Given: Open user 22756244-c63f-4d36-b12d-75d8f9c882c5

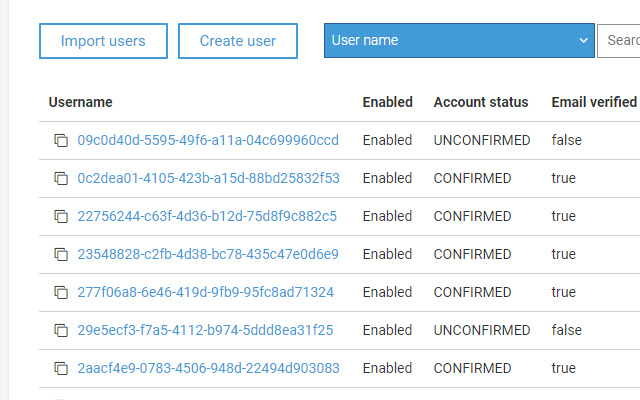Looking at the screenshot, I should point(207,216).
